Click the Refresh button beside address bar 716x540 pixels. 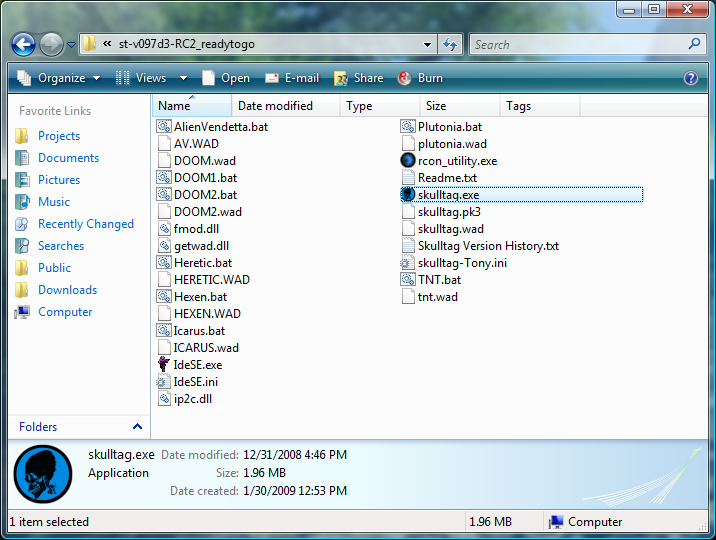450,44
